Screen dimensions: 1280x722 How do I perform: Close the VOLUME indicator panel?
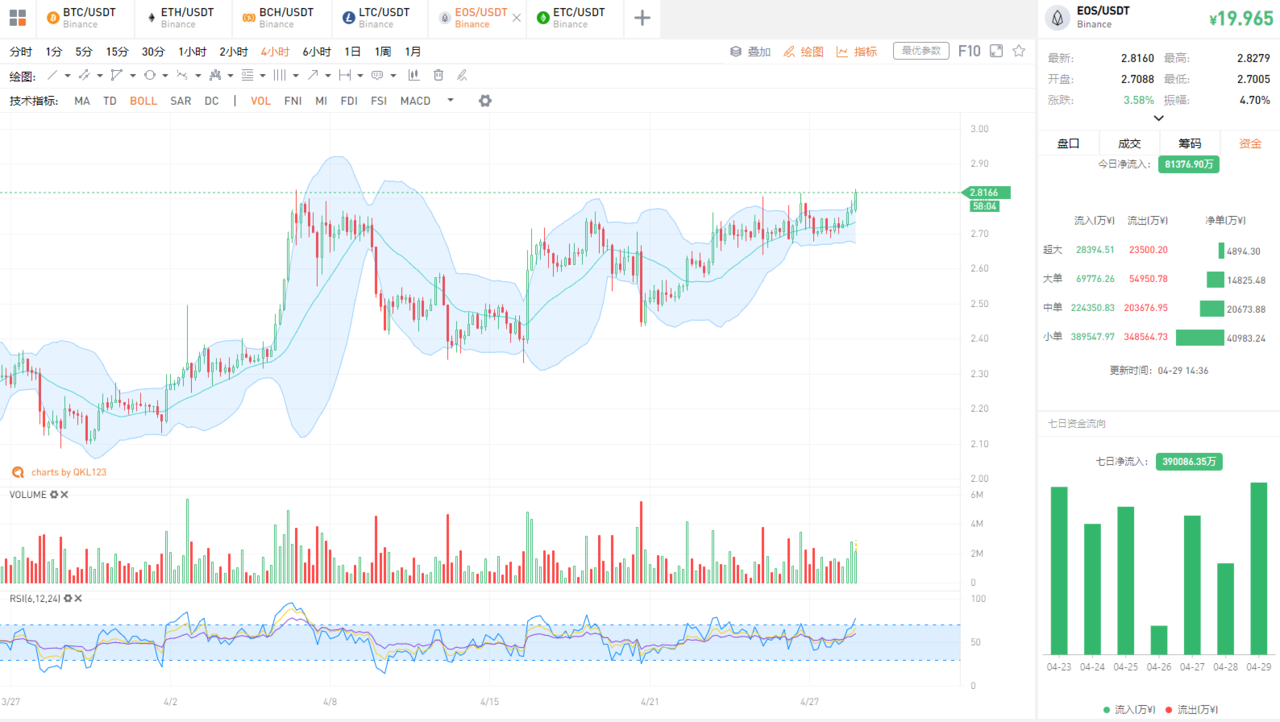(64, 494)
